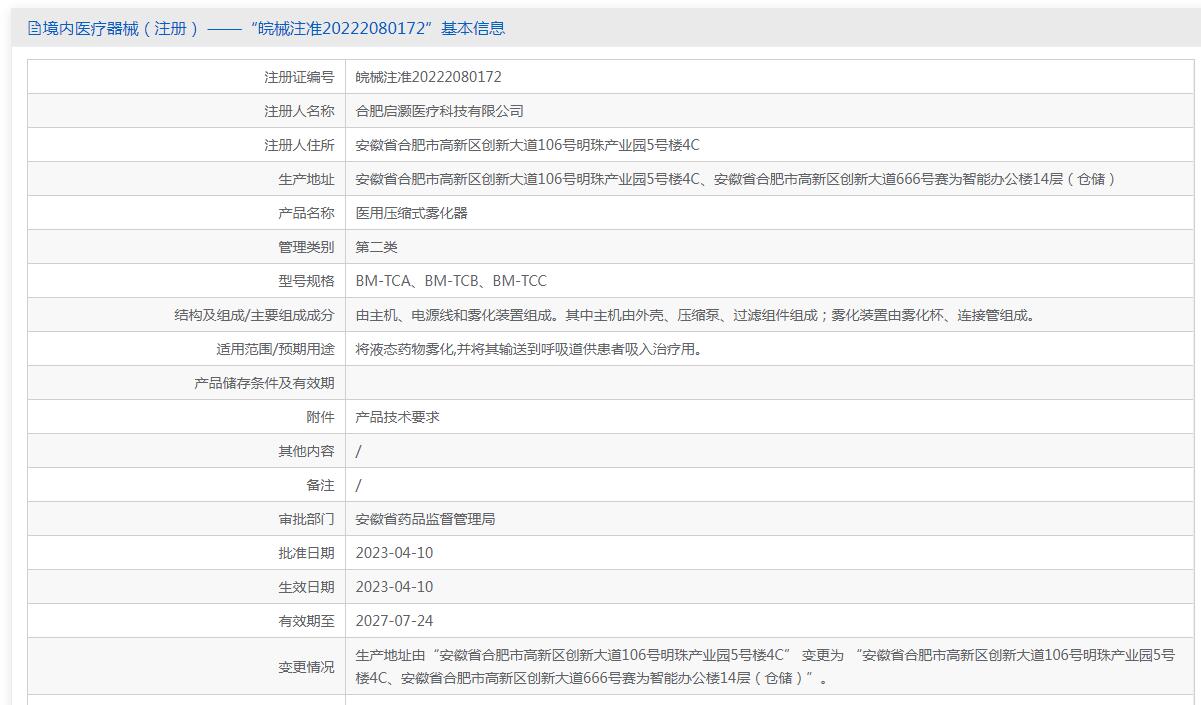Click the 其他内容 label
The image size is (1201, 705).
(x=306, y=451)
